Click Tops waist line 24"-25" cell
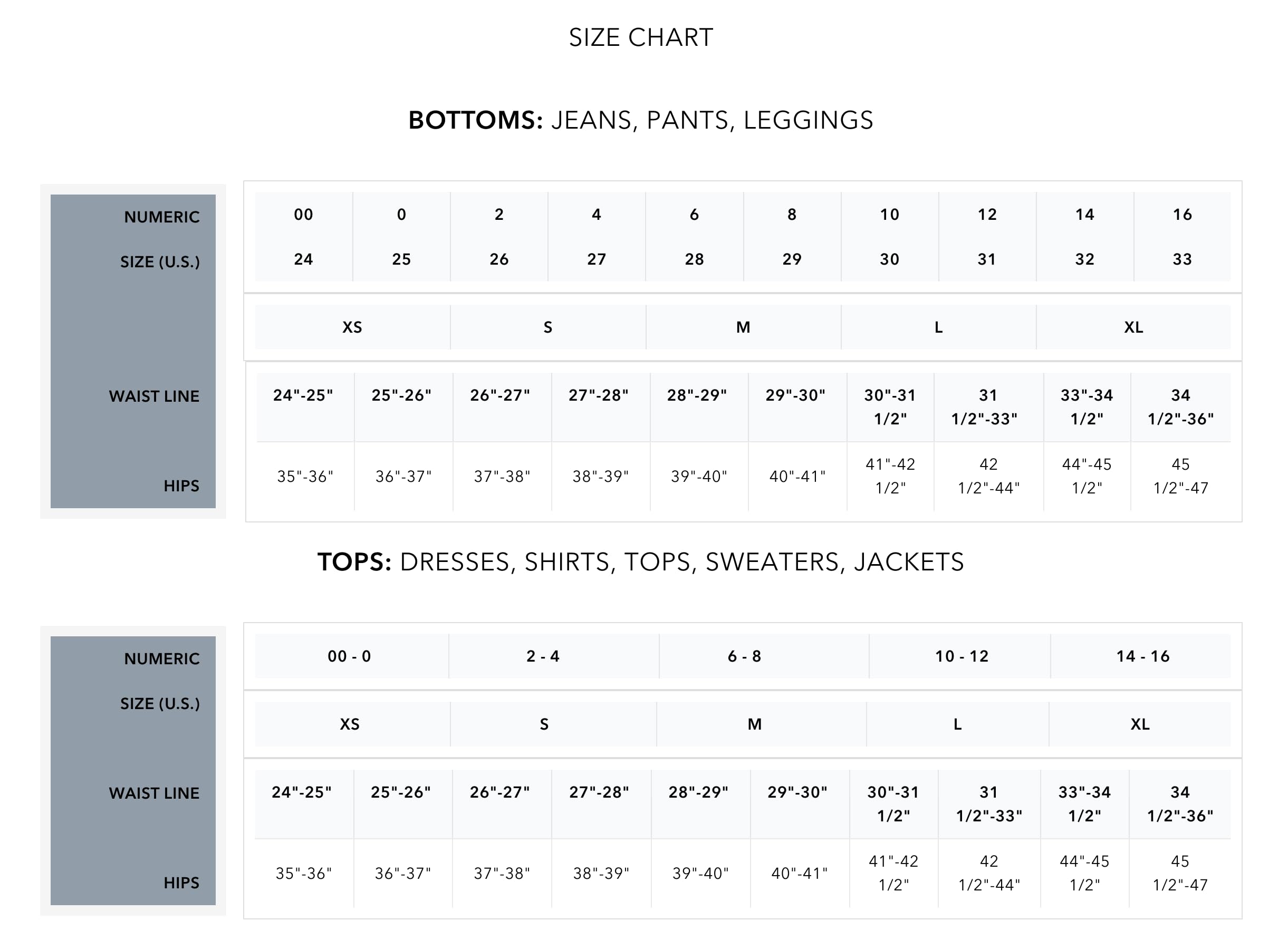1288x950 pixels. (x=302, y=792)
